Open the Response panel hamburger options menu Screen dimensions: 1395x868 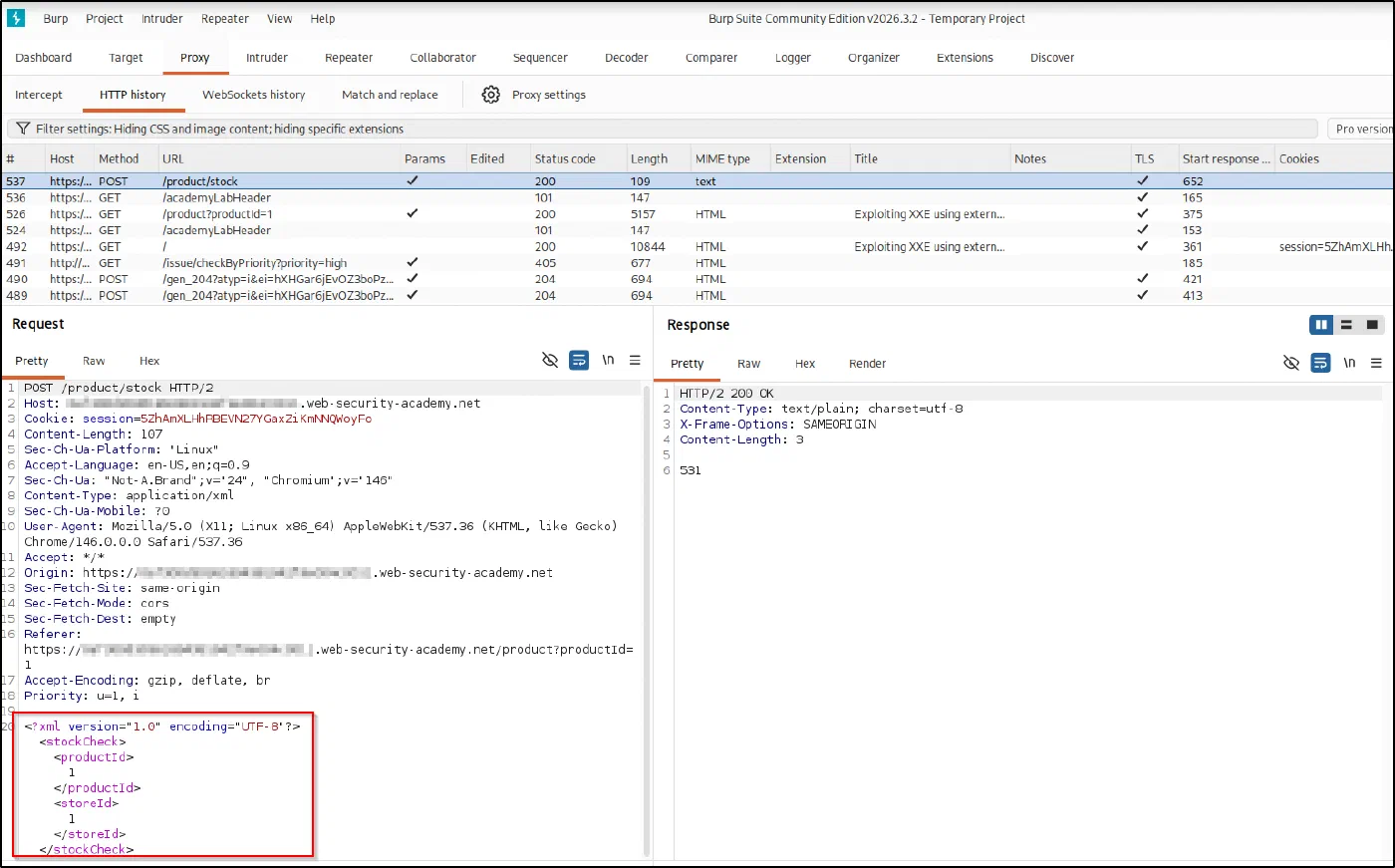[x=1376, y=363]
